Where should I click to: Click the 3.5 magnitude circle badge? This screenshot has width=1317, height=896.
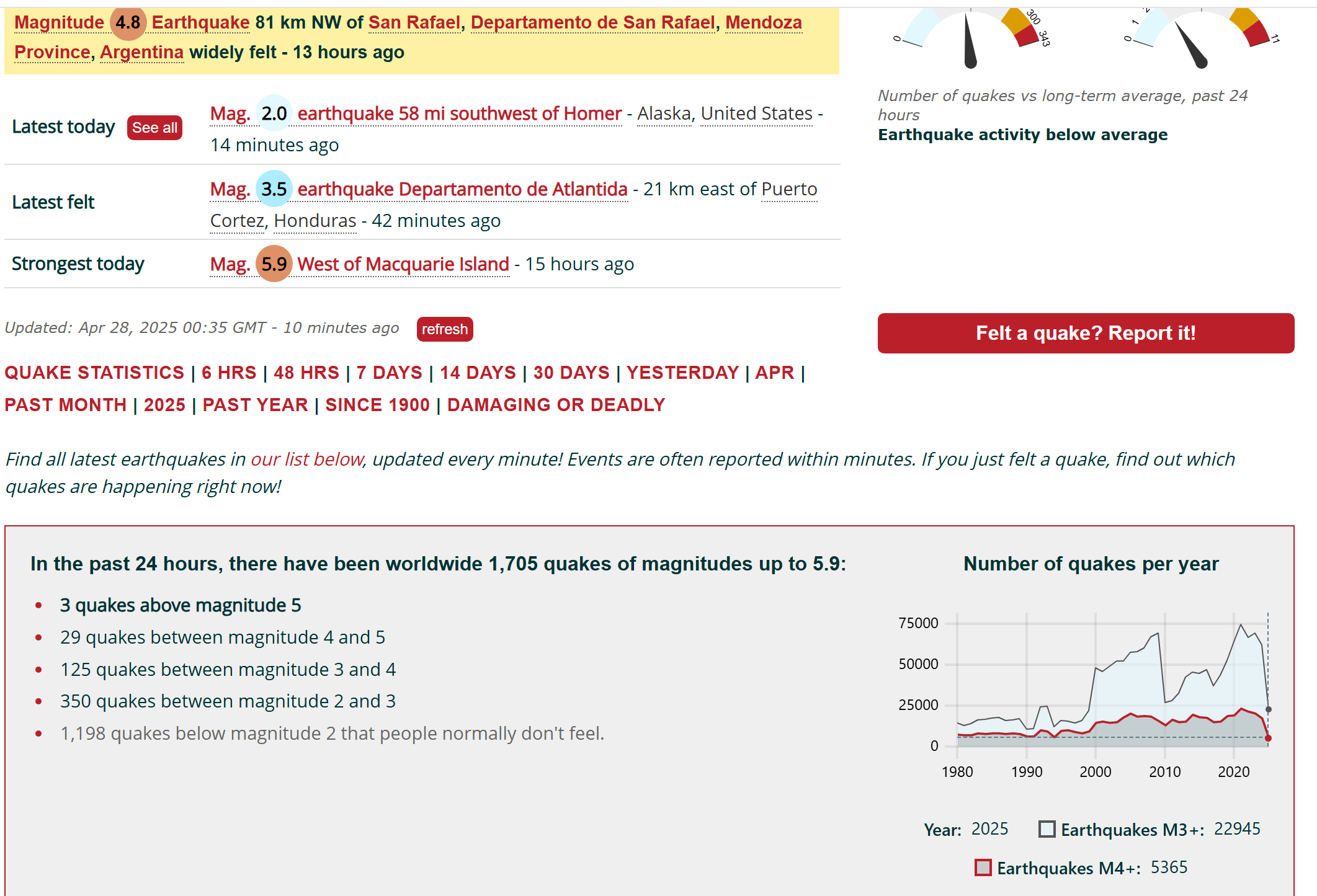click(x=274, y=189)
